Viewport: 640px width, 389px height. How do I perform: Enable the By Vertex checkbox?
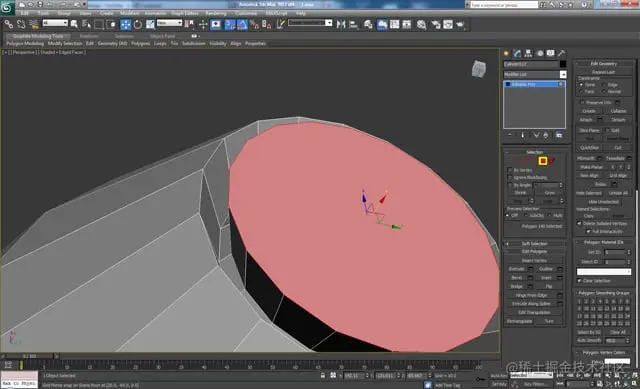click(509, 170)
